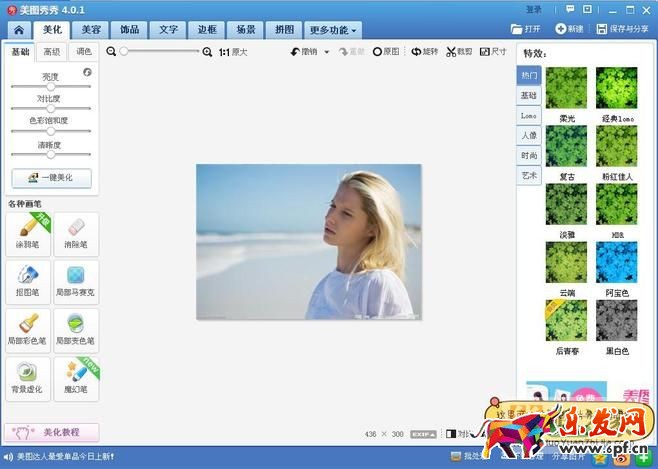
Task: Click the 美化教程 tutorial button
Action: [52, 432]
